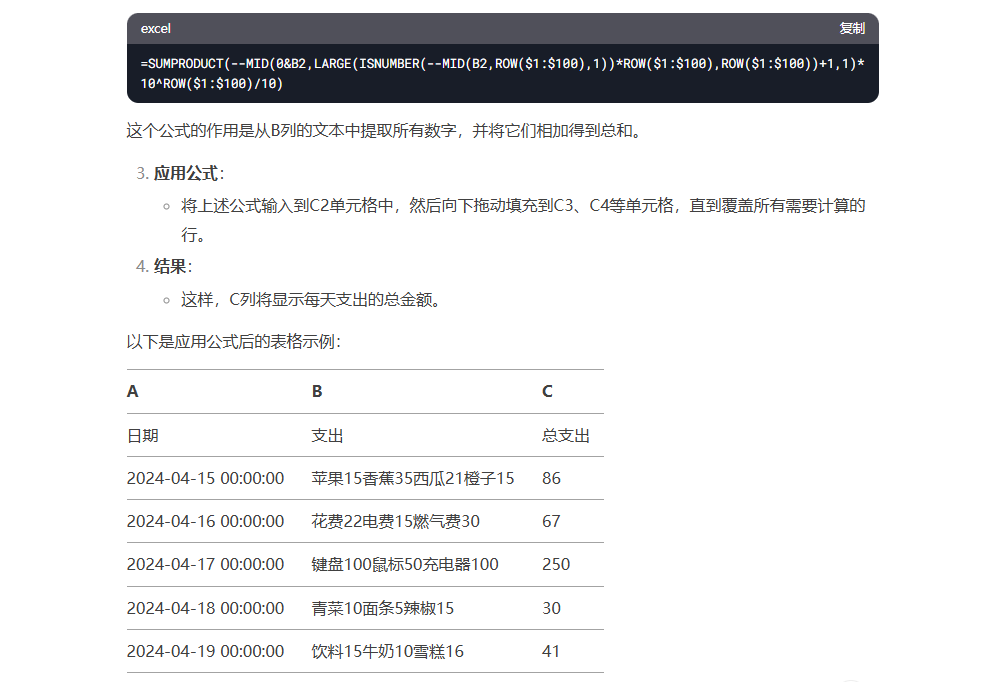Click the cell 苹果15香蕉35西瓜21橙子15
989x682 pixels.
[x=413, y=478]
